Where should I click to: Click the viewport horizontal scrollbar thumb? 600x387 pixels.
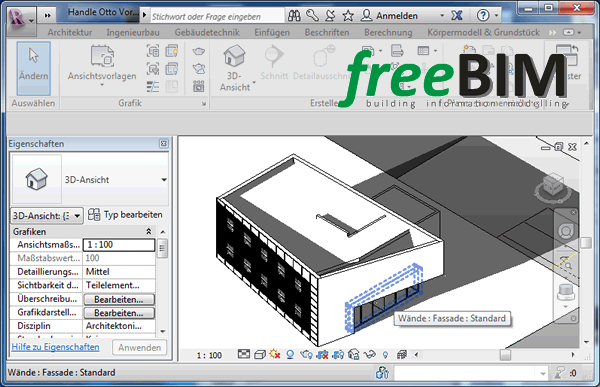(505, 355)
